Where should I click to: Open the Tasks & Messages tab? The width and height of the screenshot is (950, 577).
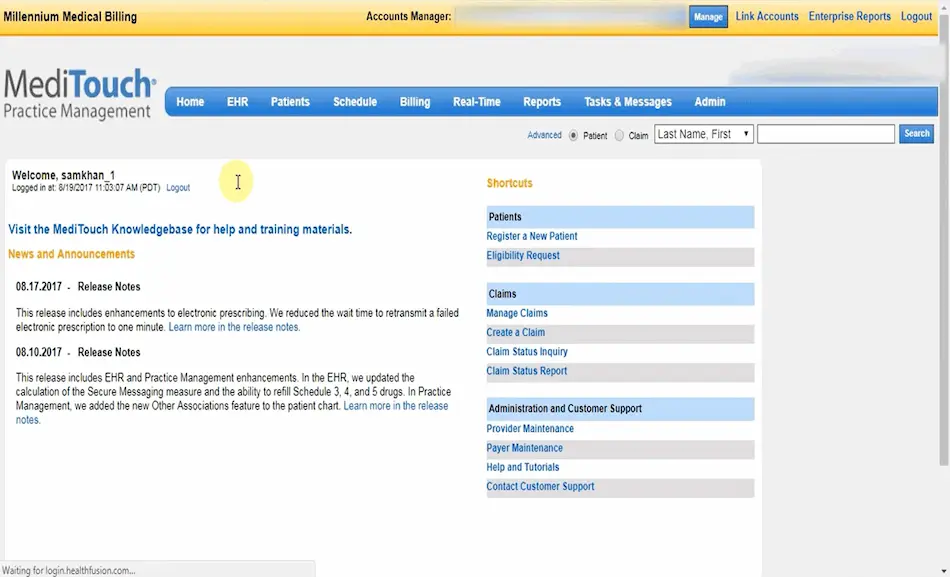coord(627,101)
